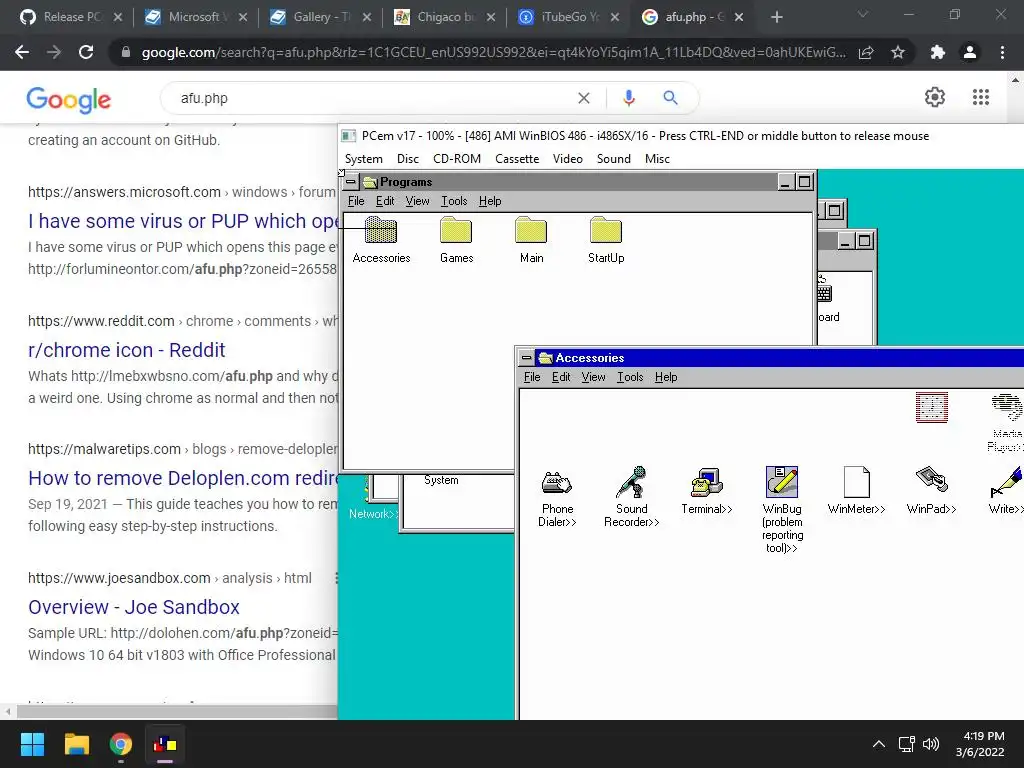Open Help menu in Accessories window

click(x=665, y=377)
